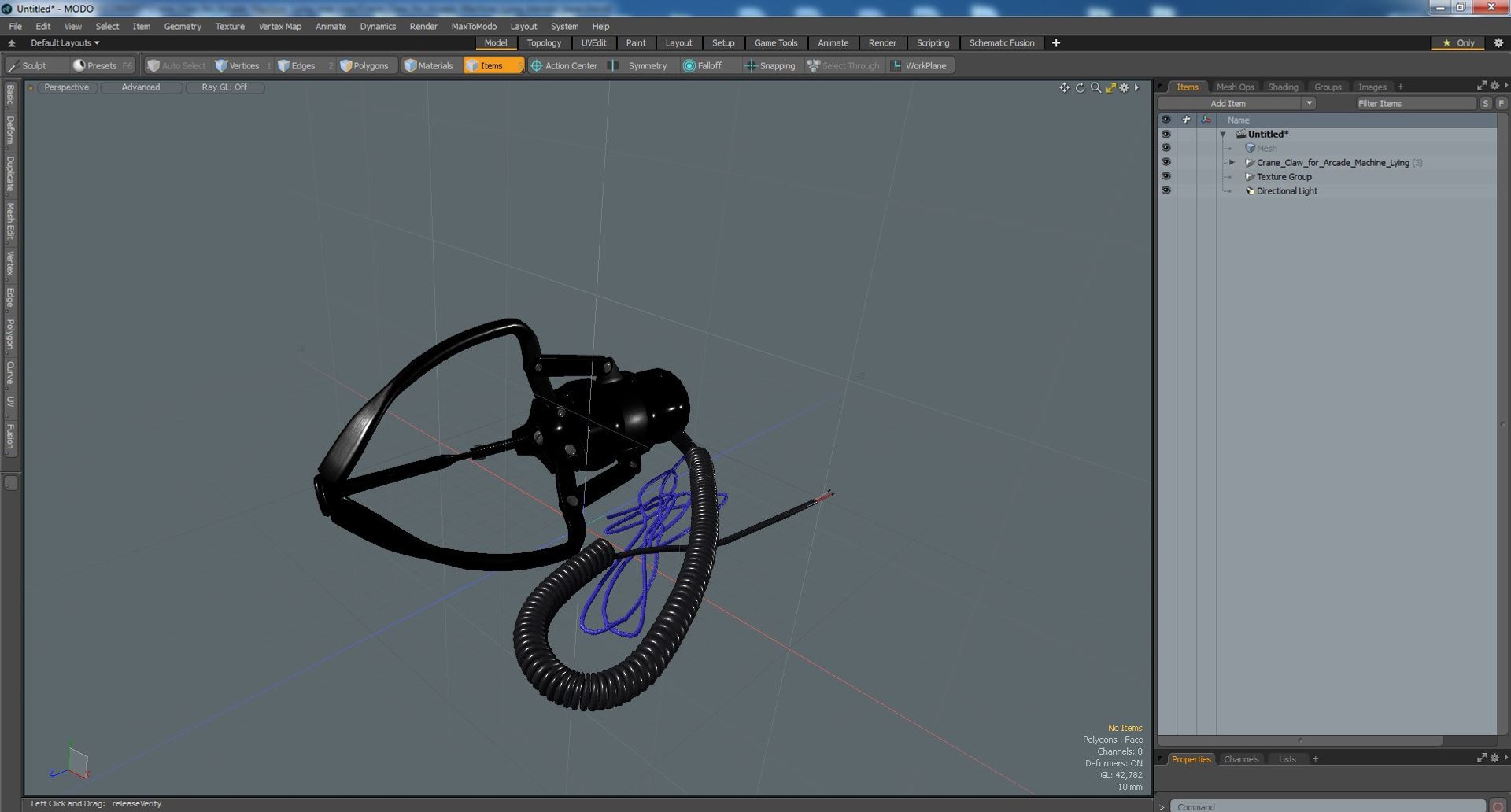Switch to the Mesh Ops tab
The height and width of the screenshot is (812, 1511).
[1235, 87]
